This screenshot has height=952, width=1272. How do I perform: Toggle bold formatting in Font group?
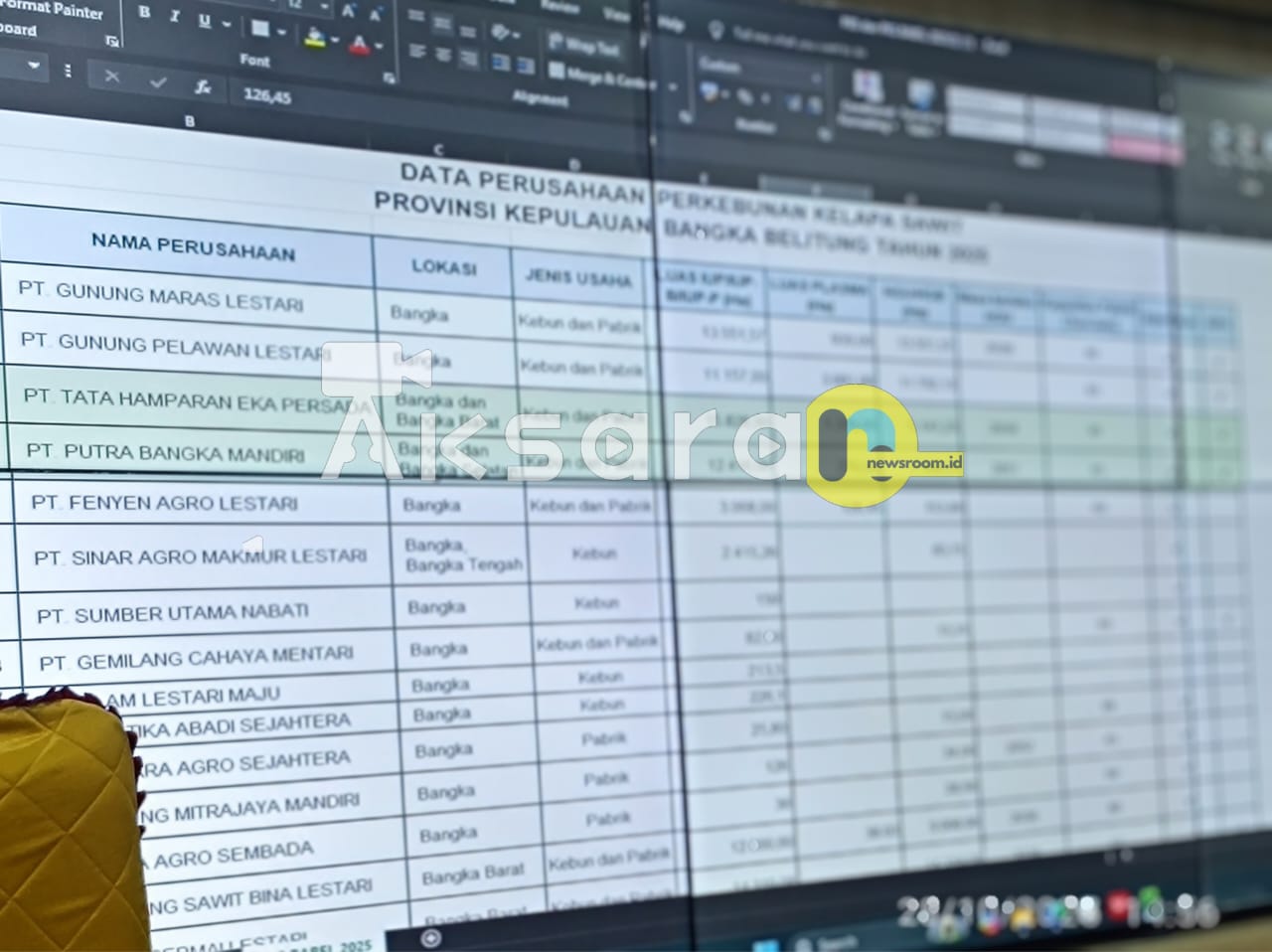[144, 13]
